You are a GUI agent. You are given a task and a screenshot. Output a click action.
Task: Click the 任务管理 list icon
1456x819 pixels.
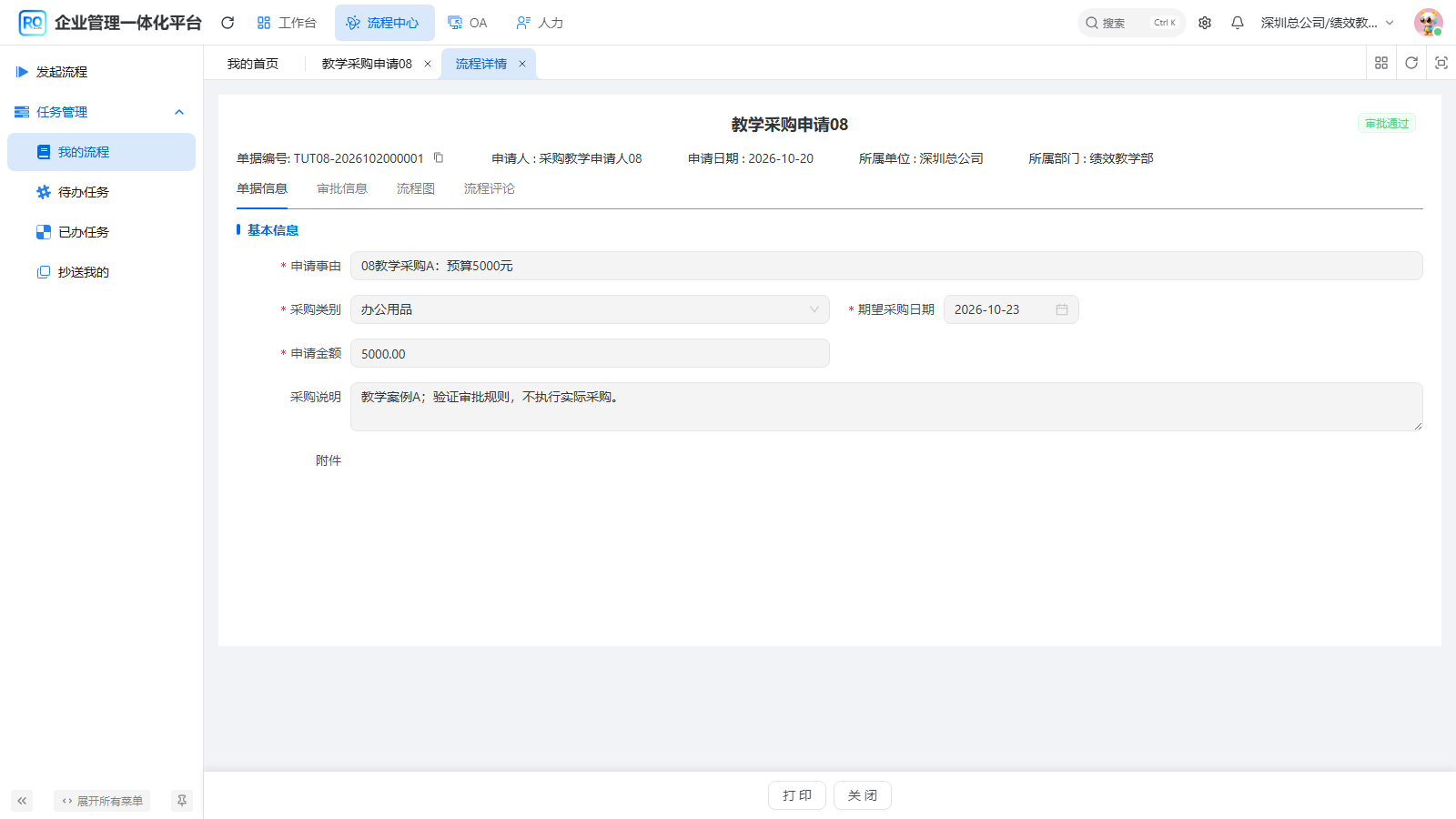(x=22, y=112)
